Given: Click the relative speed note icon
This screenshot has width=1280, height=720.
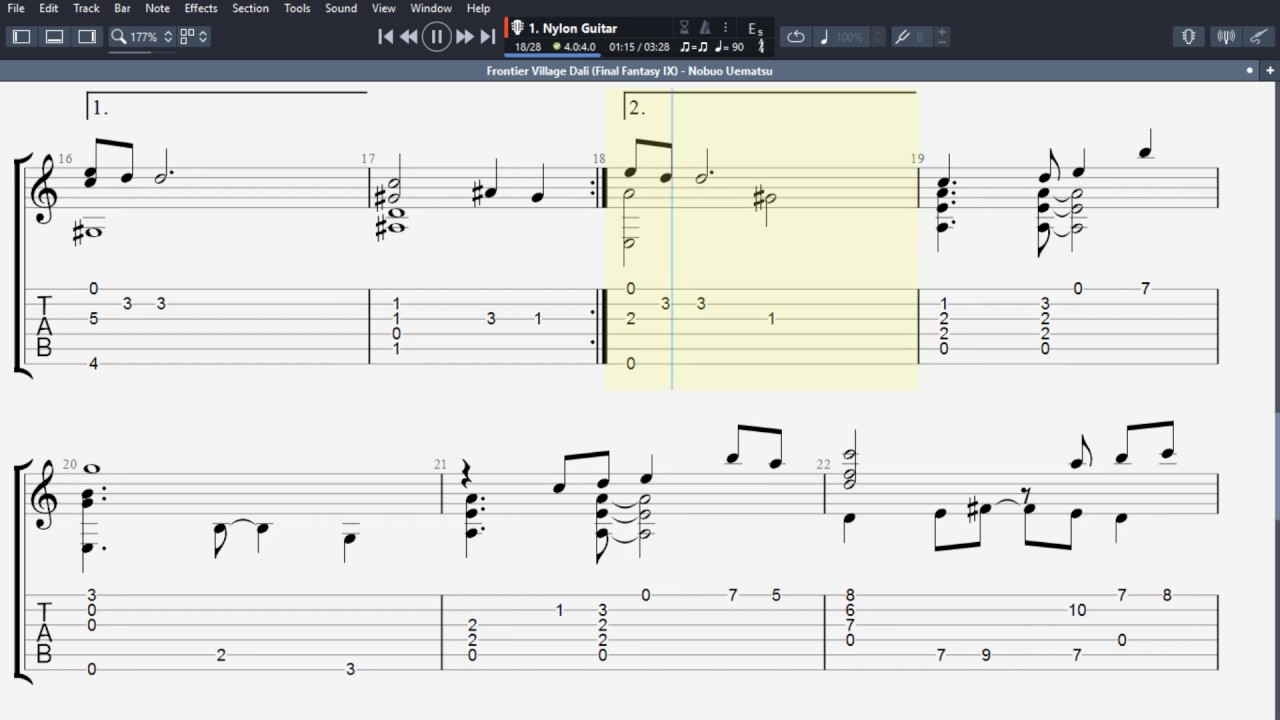Looking at the screenshot, I should pyautogui.click(x=824, y=37).
